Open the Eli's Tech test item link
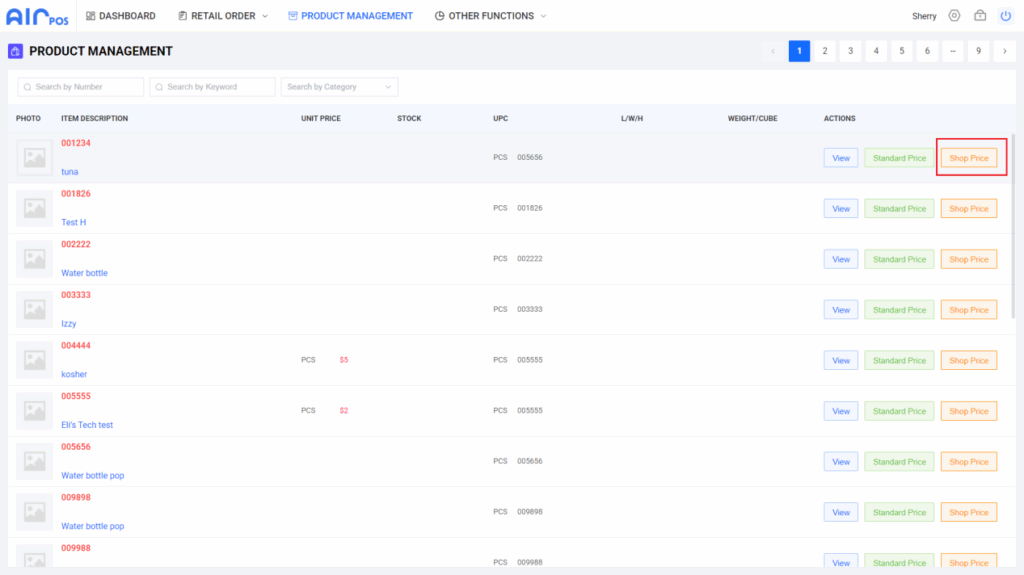The height and width of the screenshot is (575, 1024). (x=87, y=425)
